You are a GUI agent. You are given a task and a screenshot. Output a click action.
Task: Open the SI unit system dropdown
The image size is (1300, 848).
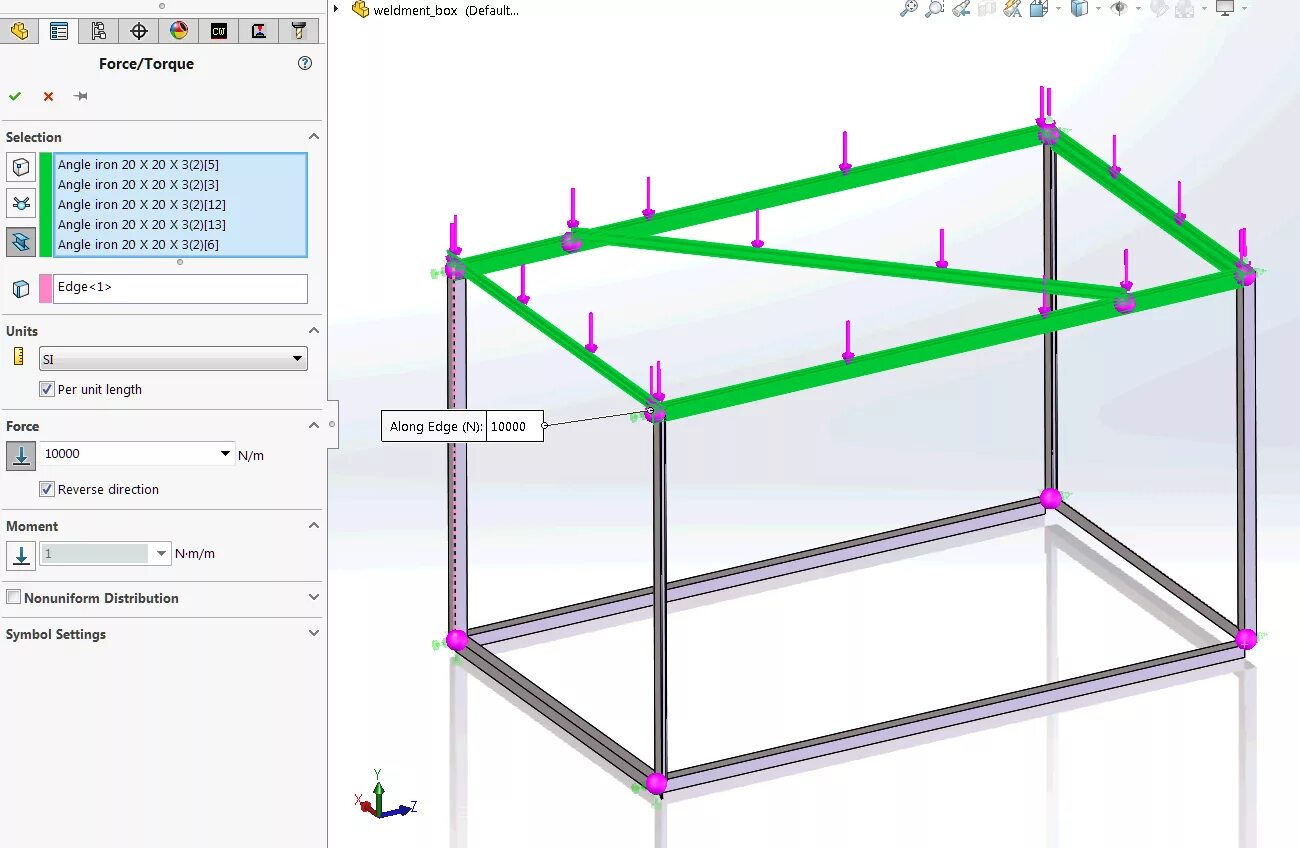pos(173,359)
